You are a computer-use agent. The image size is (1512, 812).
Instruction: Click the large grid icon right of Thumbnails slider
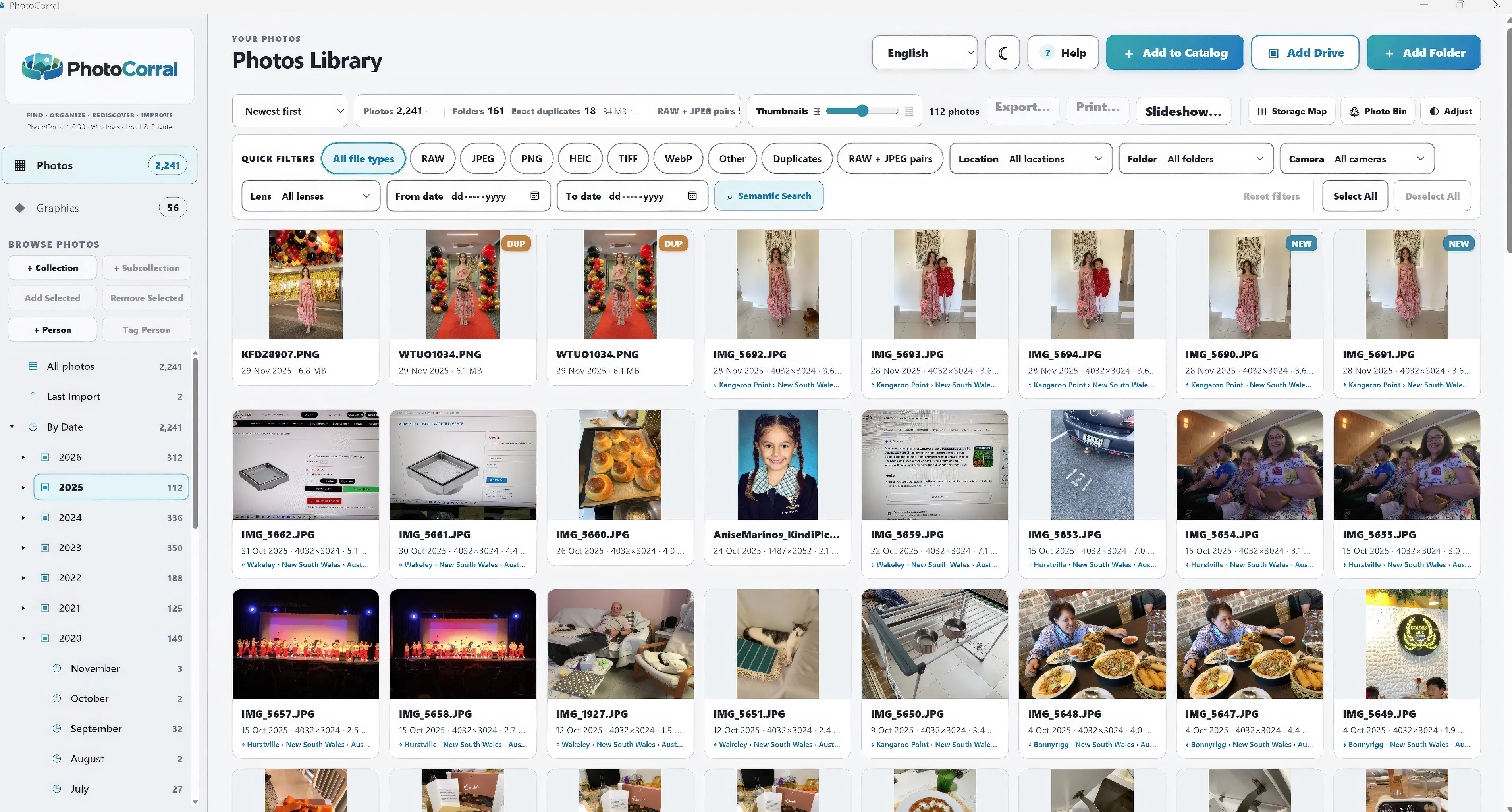coord(908,112)
